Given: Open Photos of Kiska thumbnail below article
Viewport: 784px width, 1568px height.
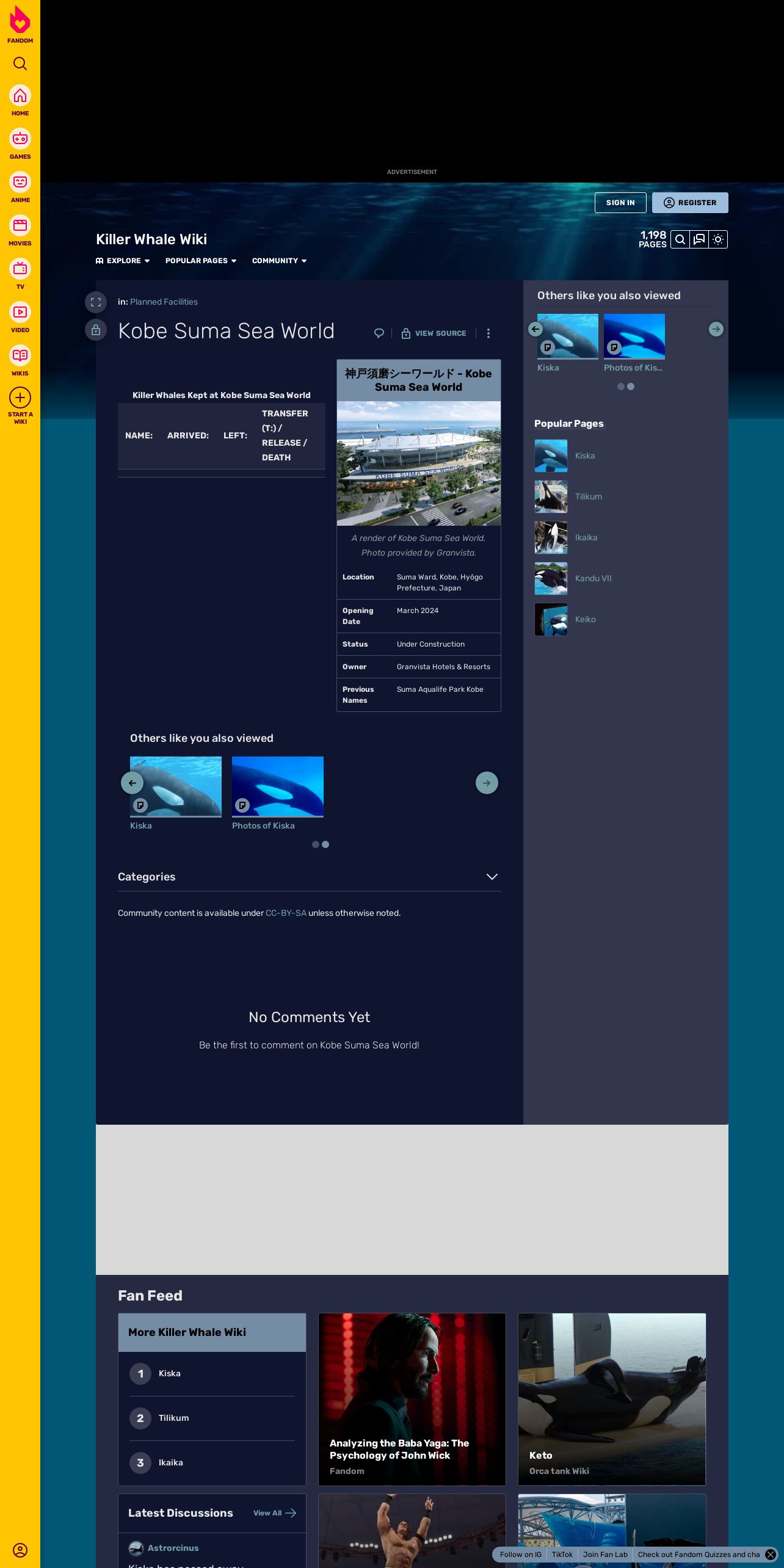Looking at the screenshot, I should 278,786.
